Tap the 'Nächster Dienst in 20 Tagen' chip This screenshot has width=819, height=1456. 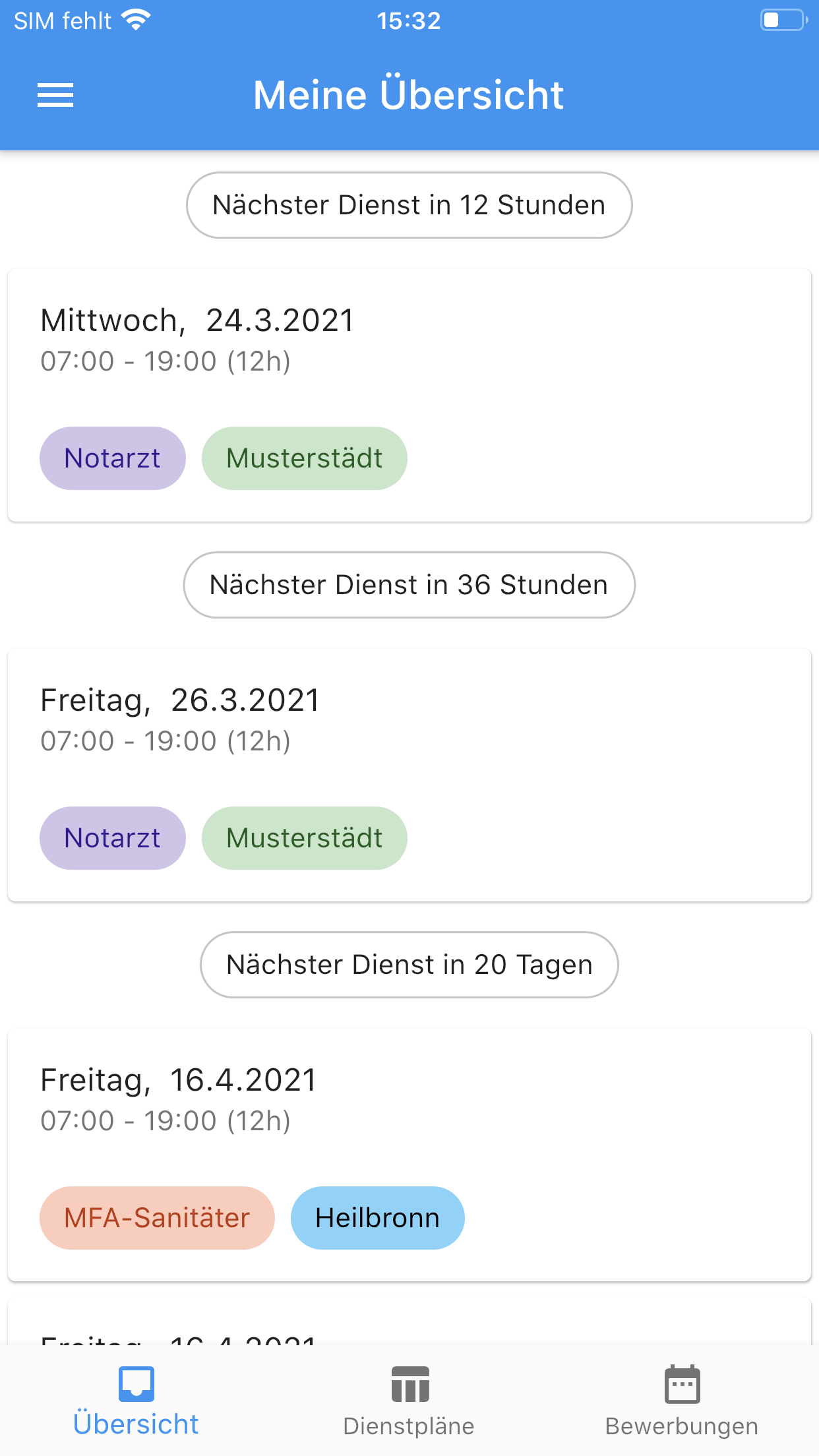pos(409,965)
